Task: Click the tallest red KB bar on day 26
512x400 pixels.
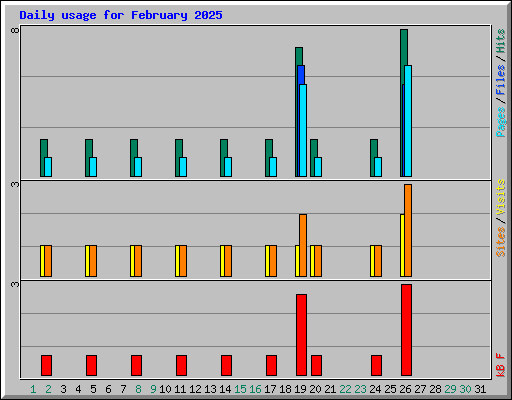Action: (406, 330)
